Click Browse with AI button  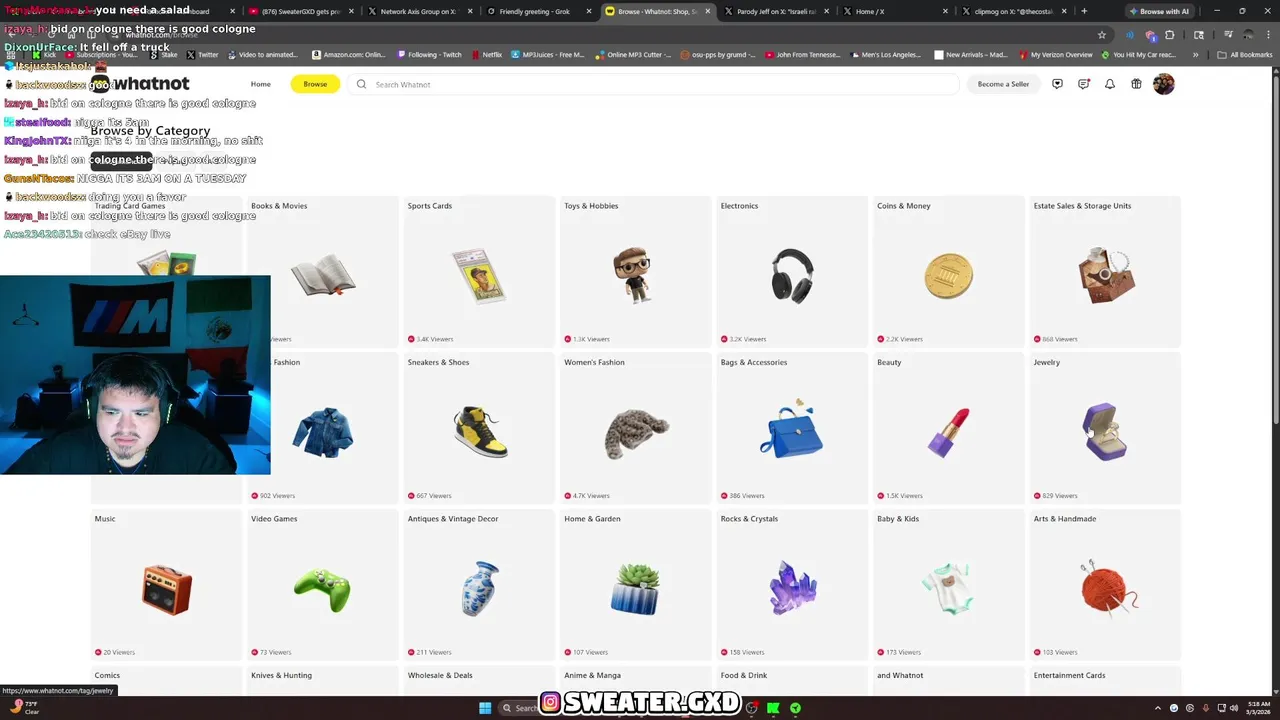(1159, 11)
